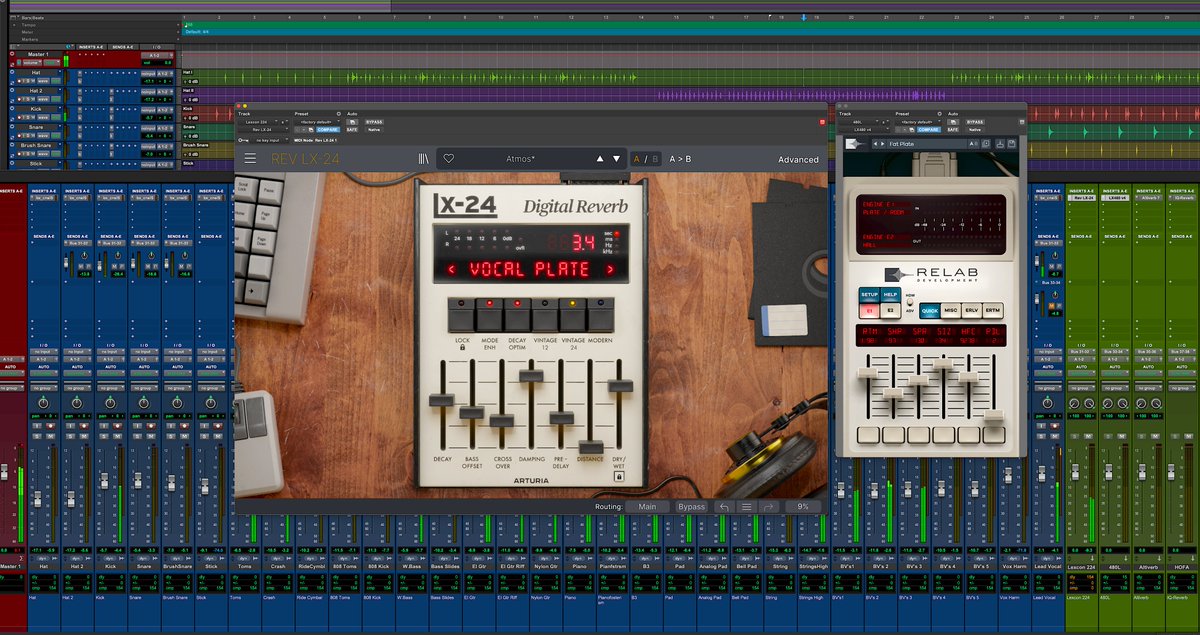Click the SAFE button in LX-24 header

click(352, 129)
